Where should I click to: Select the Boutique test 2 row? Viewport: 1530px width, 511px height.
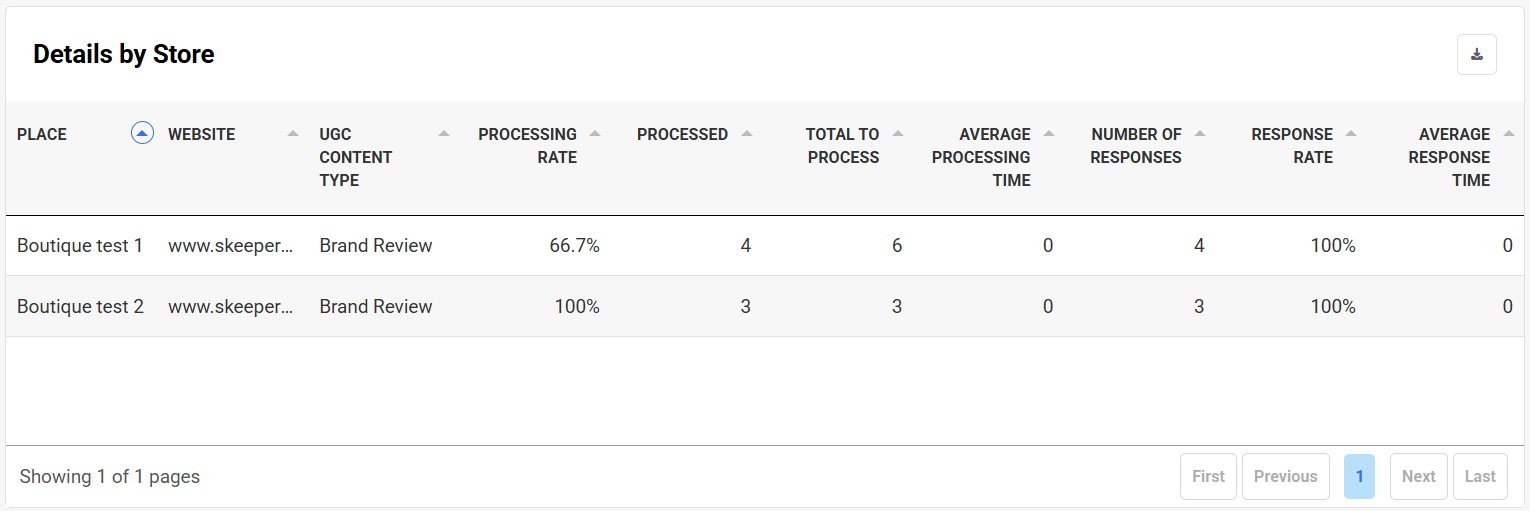pos(80,307)
